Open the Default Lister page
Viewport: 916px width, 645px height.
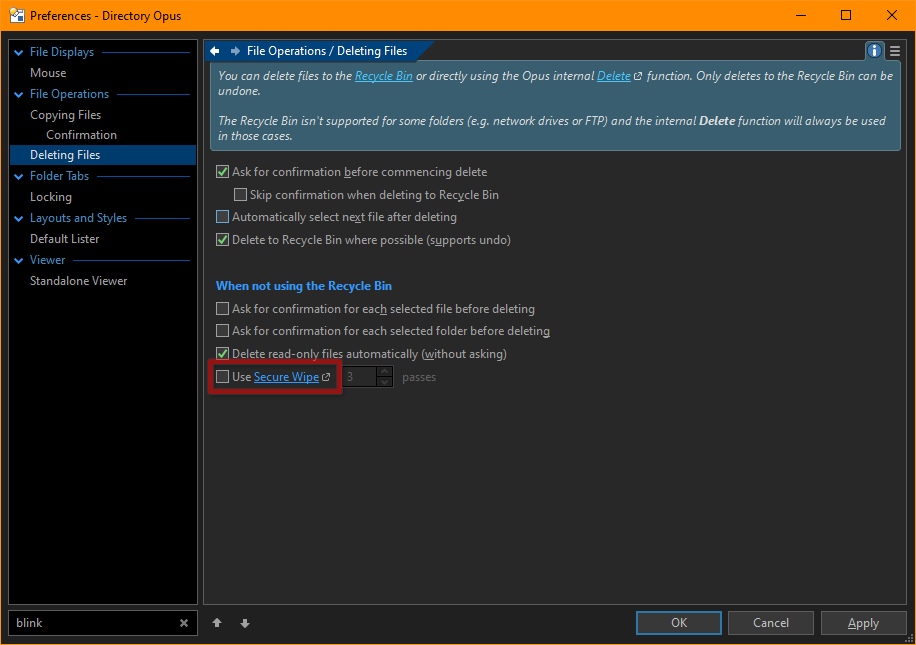pyautogui.click(x=64, y=239)
